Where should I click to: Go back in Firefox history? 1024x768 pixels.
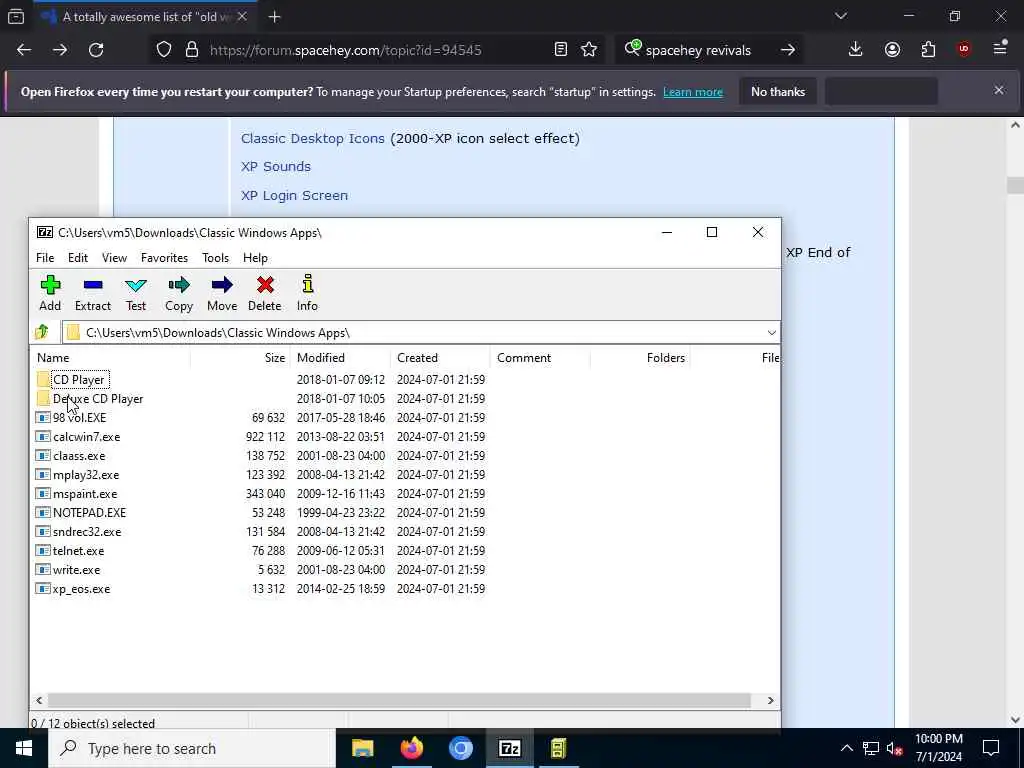point(24,50)
